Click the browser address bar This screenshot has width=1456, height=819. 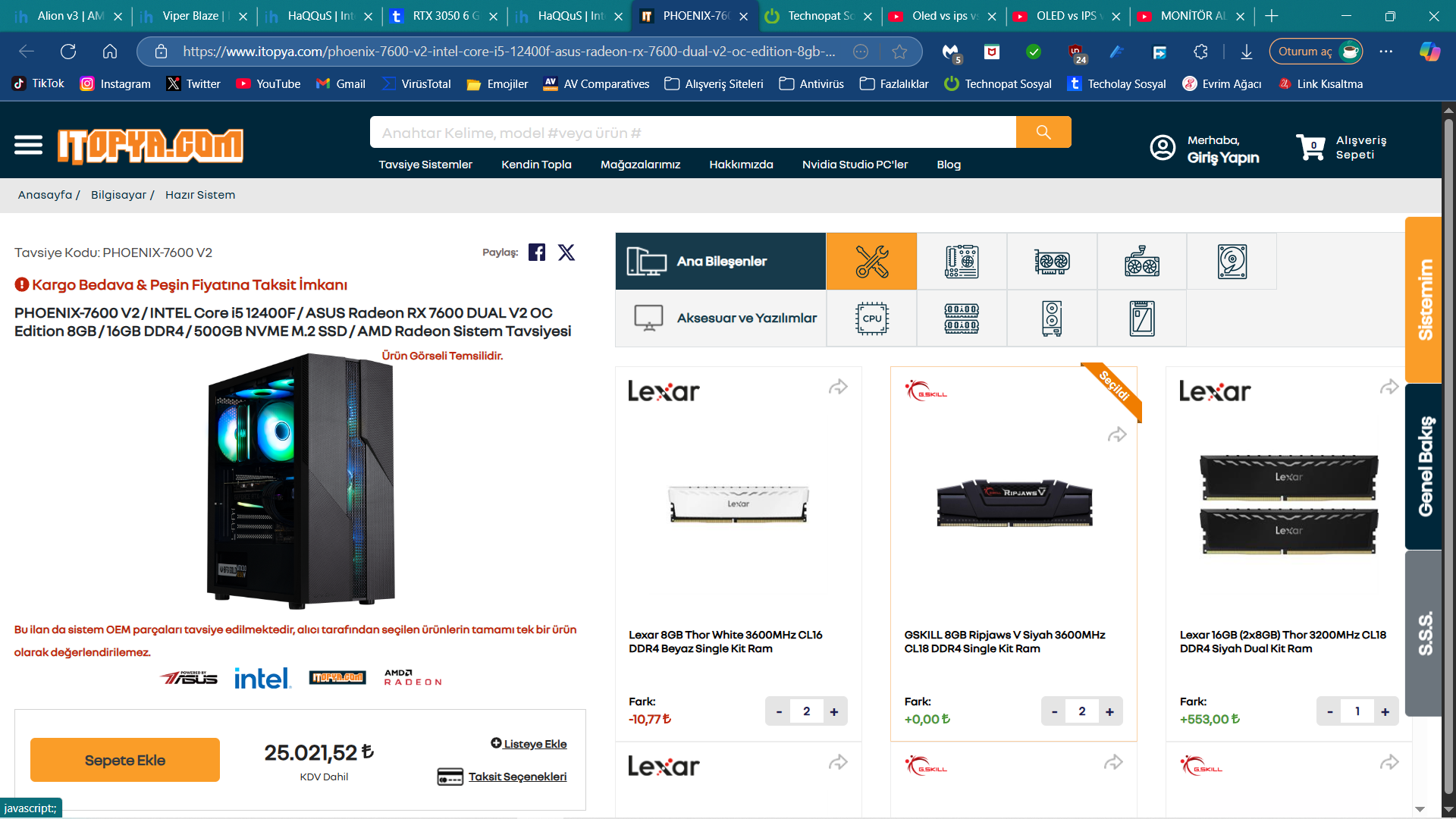pos(508,52)
